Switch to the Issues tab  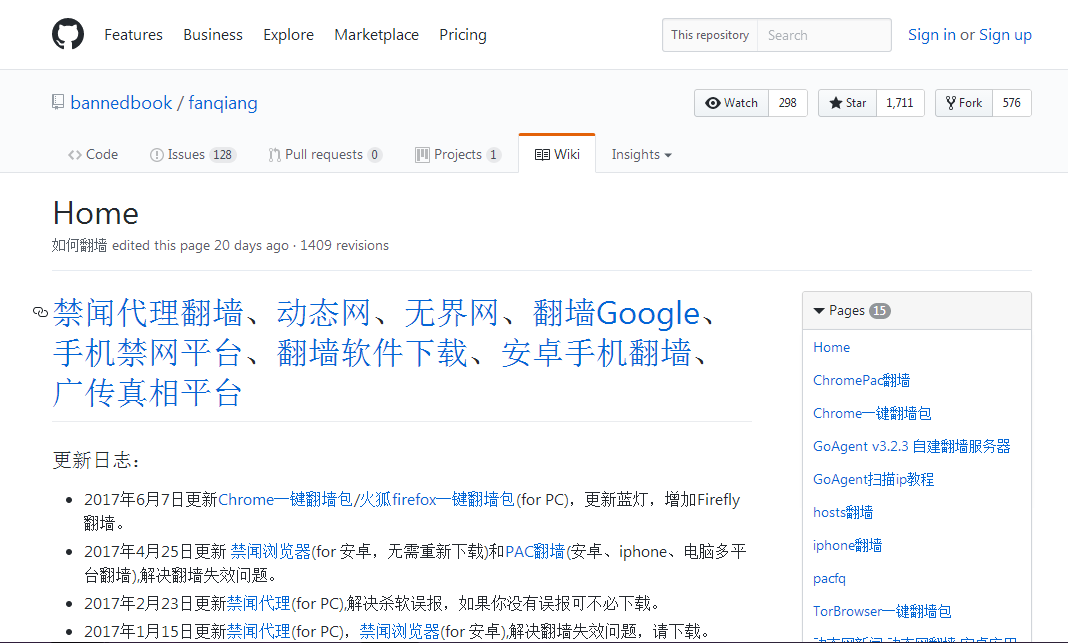[193, 155]
